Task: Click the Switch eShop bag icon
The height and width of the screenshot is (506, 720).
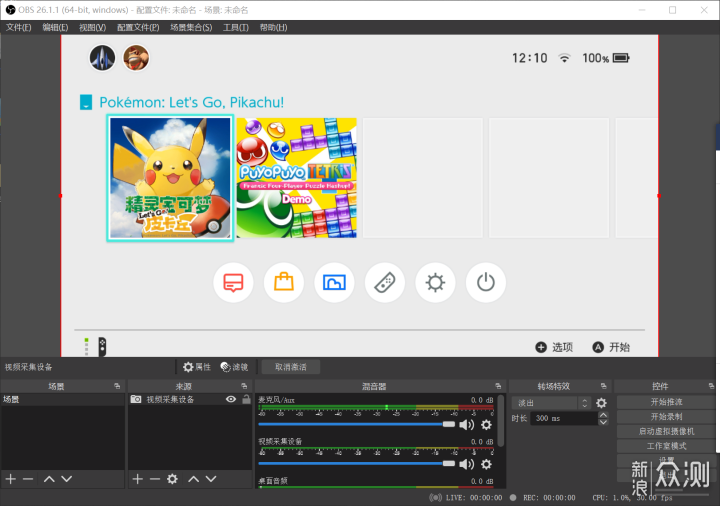Action: tap(284, 282)
